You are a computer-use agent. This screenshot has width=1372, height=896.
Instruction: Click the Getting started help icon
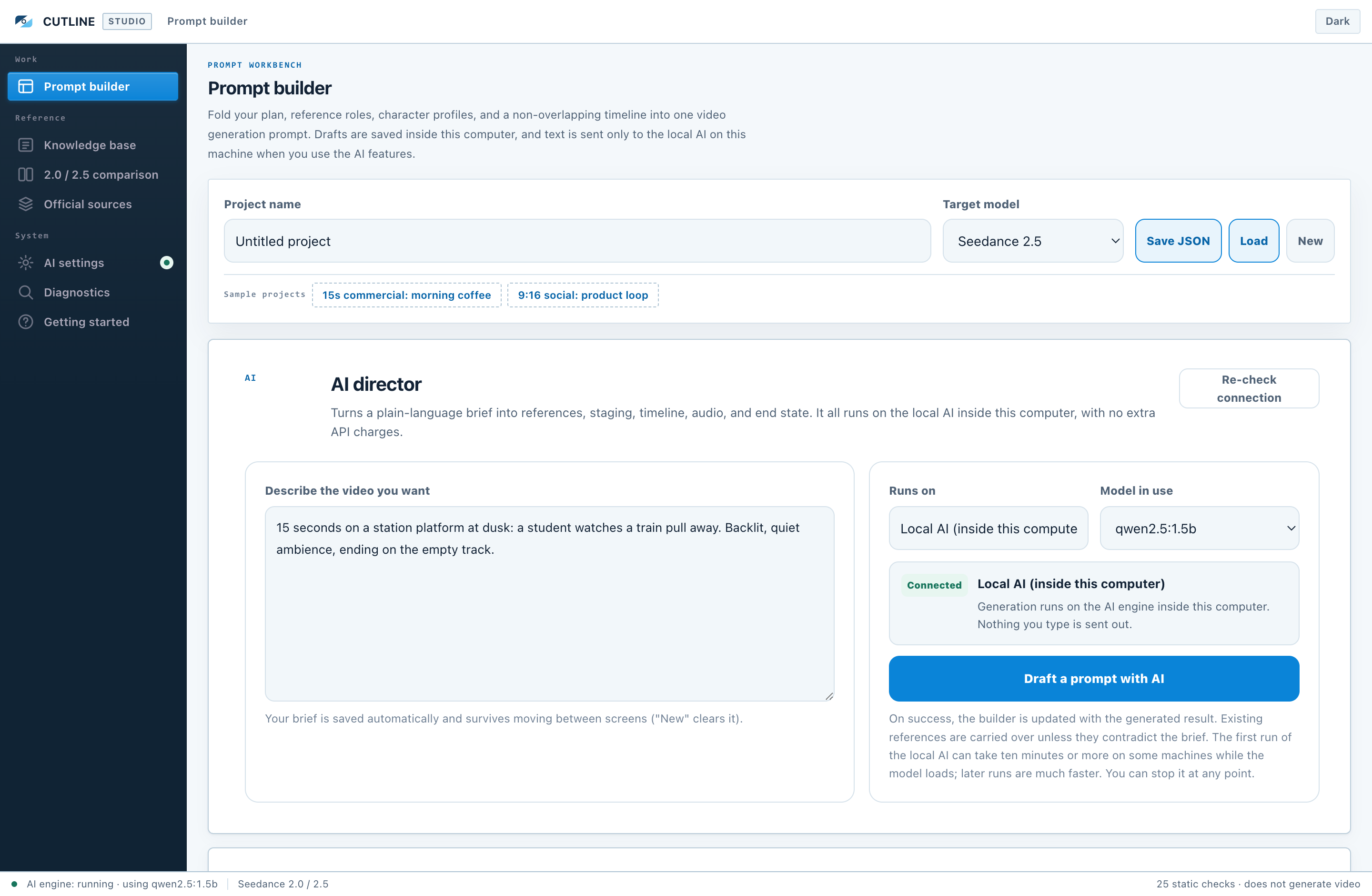26,322
